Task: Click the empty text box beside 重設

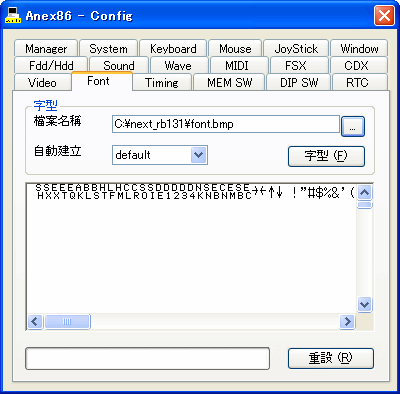Action: (x=147, y=359)
